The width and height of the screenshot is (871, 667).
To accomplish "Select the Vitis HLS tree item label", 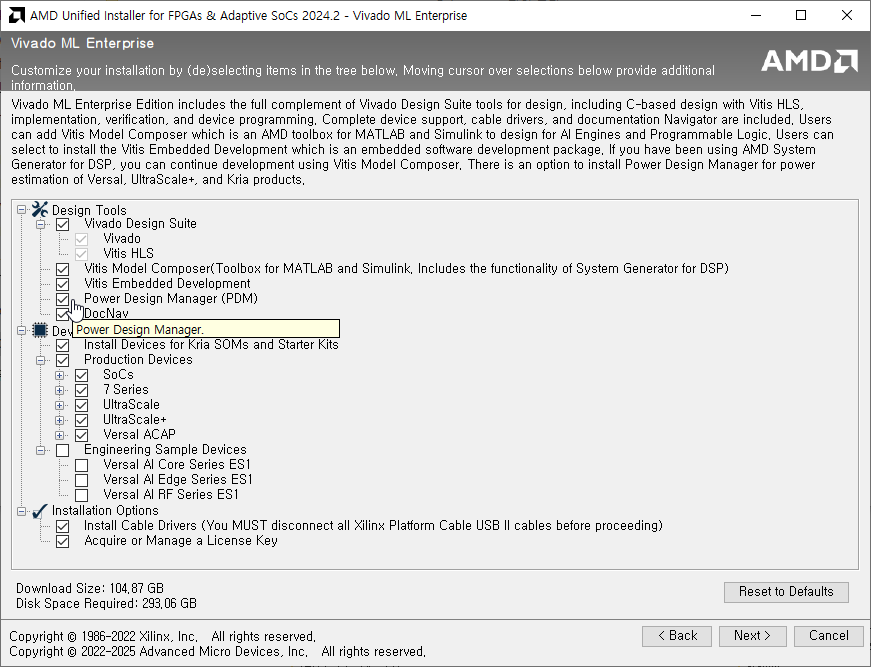I will [128, 254].
